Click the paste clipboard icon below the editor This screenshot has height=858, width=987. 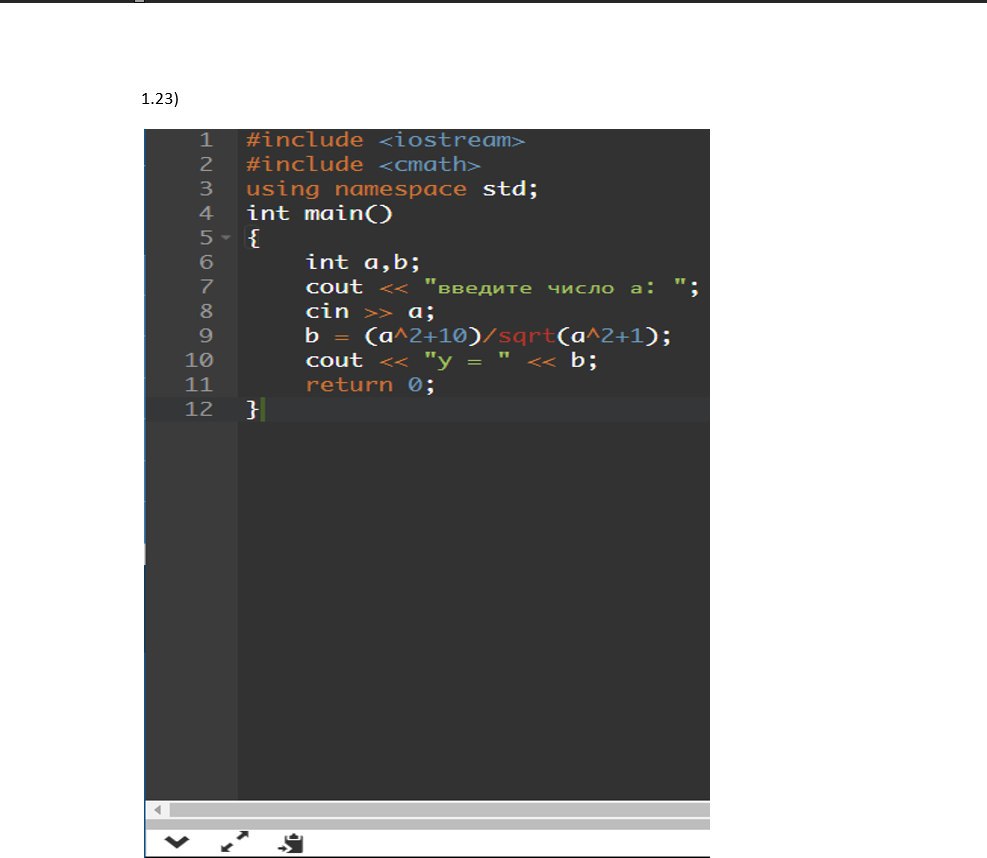coord(291,843)
